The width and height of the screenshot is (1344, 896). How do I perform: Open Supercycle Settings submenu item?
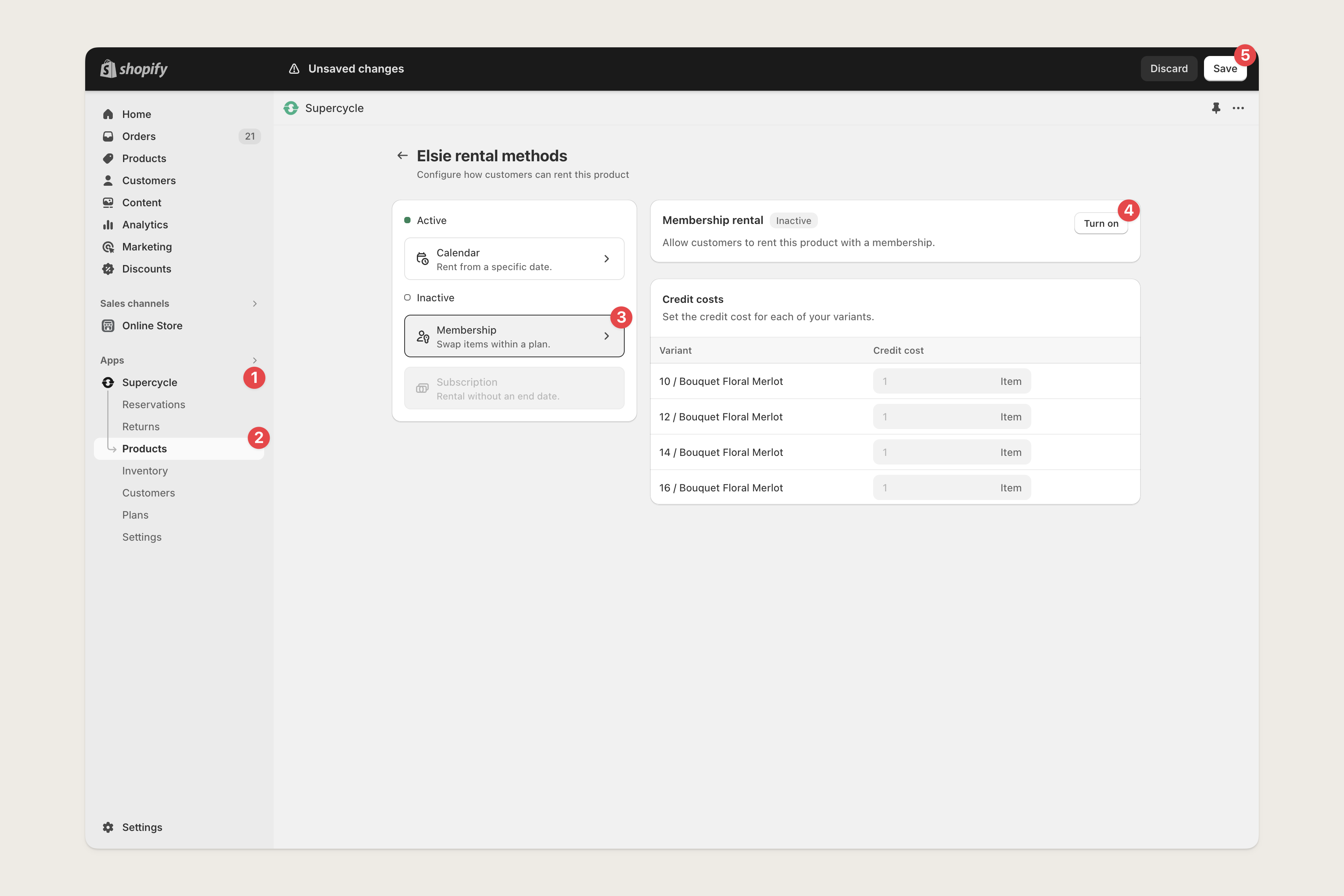[142, 537]
